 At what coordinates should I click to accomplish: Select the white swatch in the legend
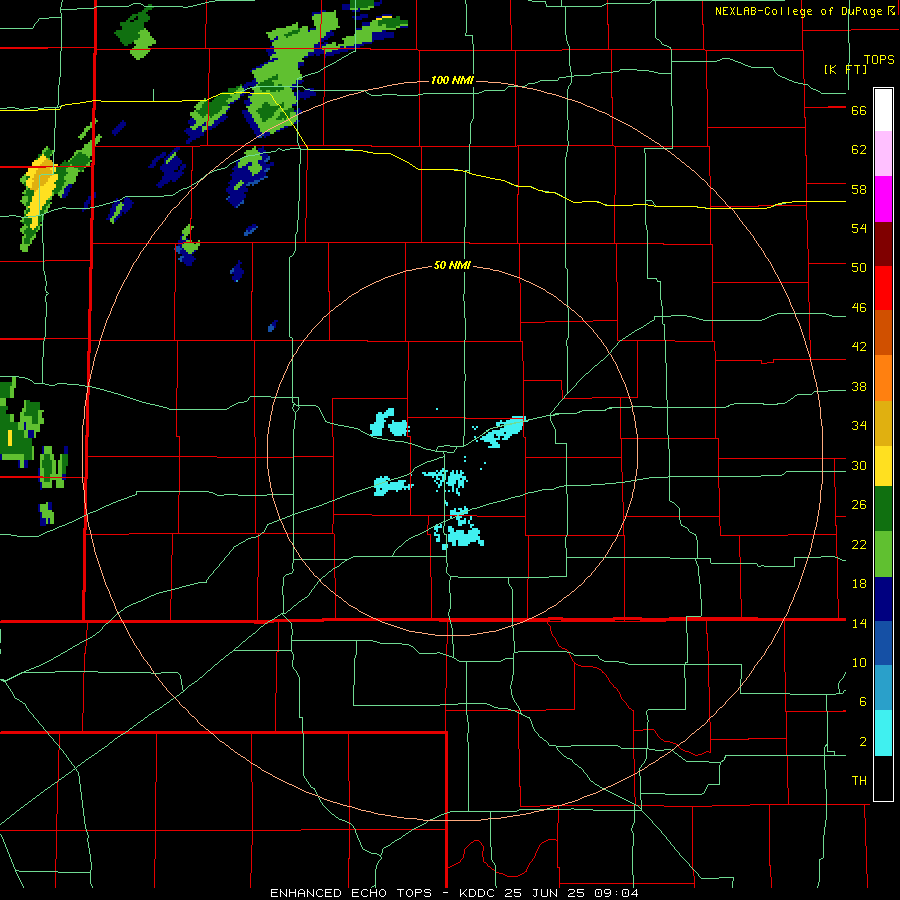[883, 110]
